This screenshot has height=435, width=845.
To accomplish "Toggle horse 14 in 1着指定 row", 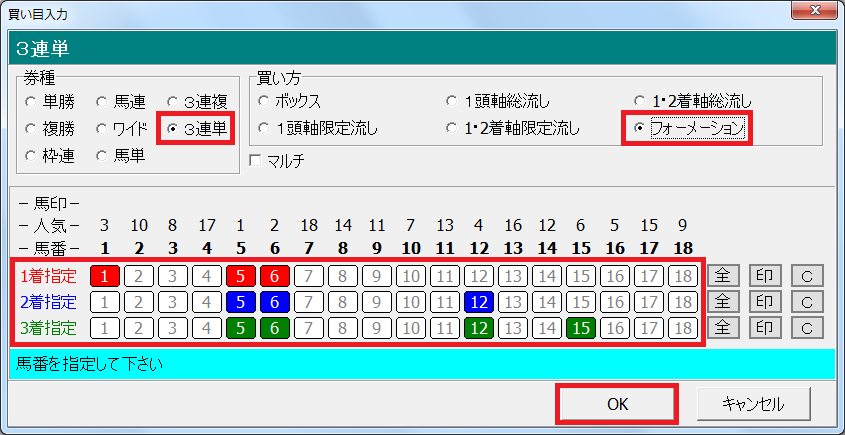I will [x=546, y=277].
